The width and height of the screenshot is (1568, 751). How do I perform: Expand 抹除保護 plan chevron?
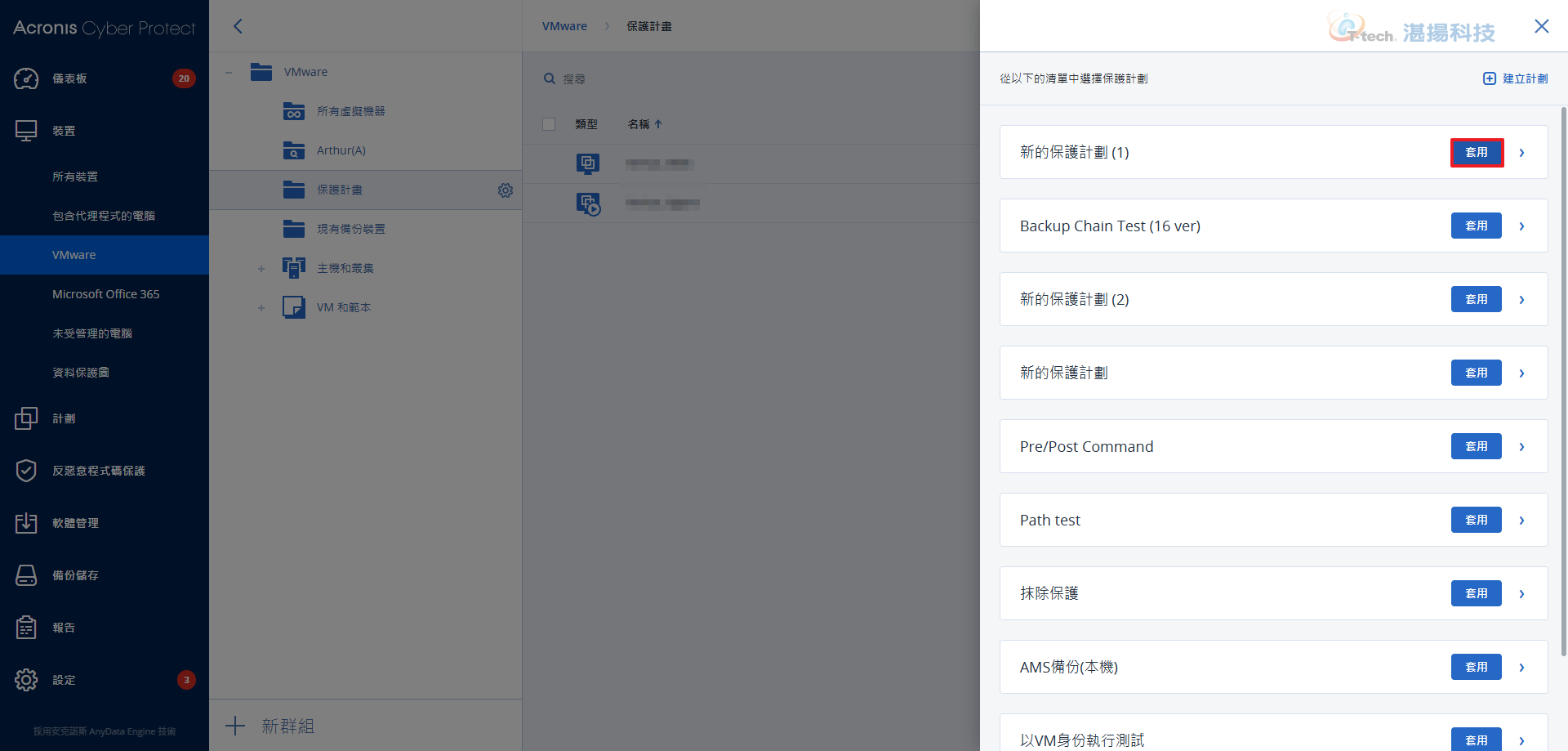coord(1522,594)
